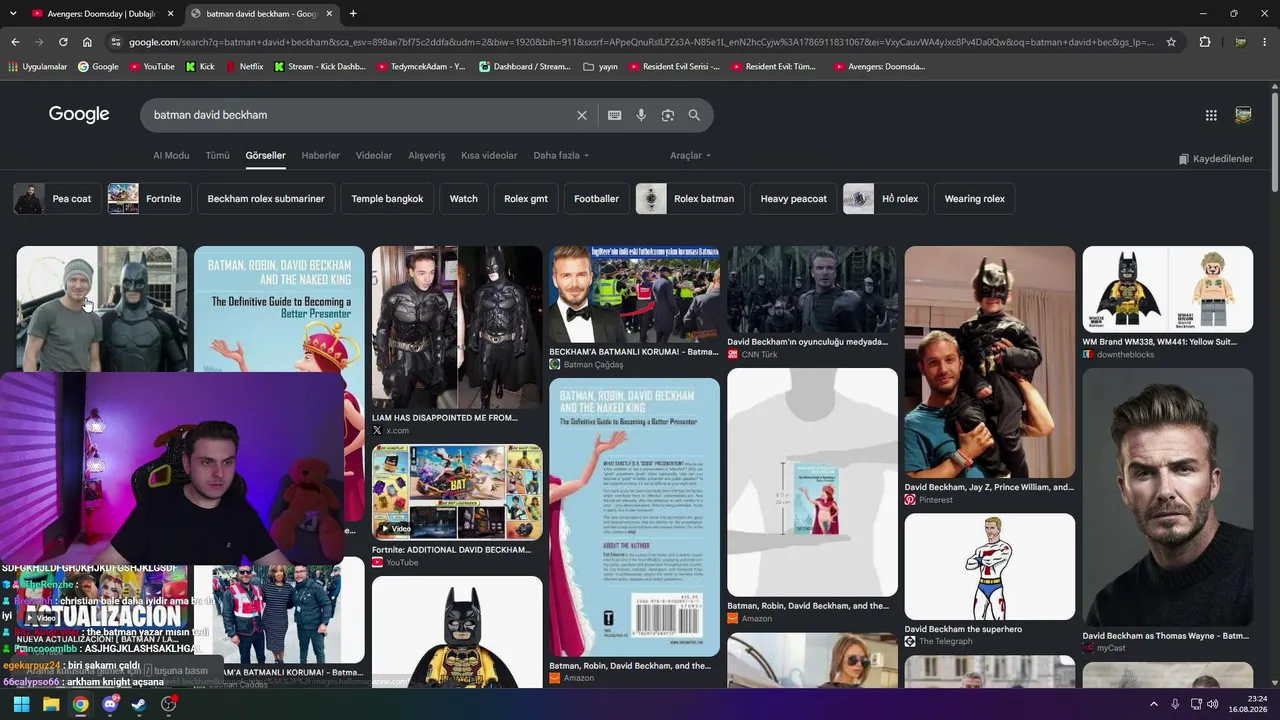This screenshot has height=720, width=1280.
Task: Expand the Daha fazla menu
Action: 561,156
